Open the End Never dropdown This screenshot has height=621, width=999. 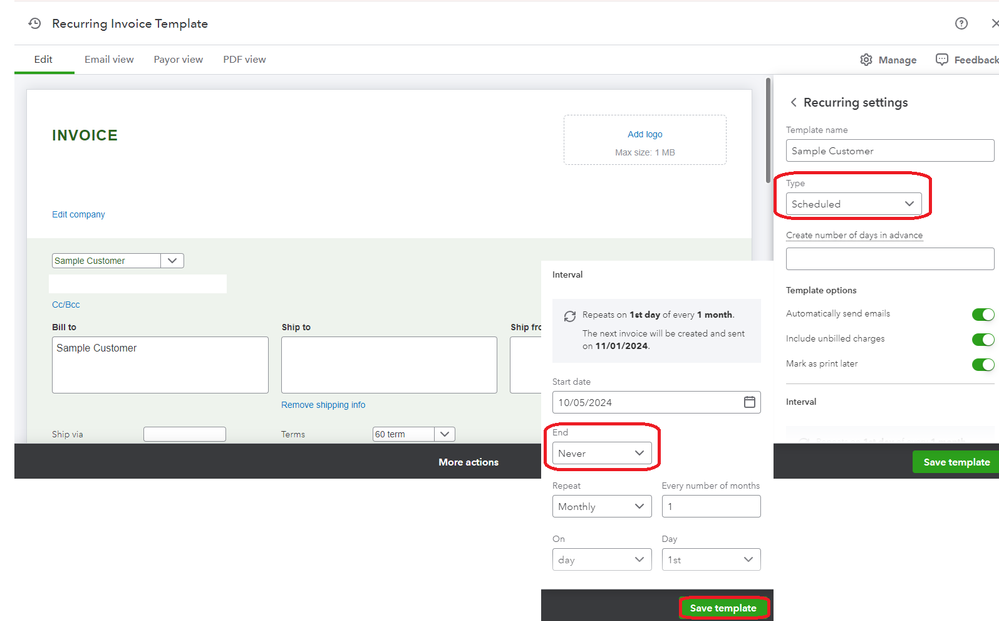(x=601, y=453)
